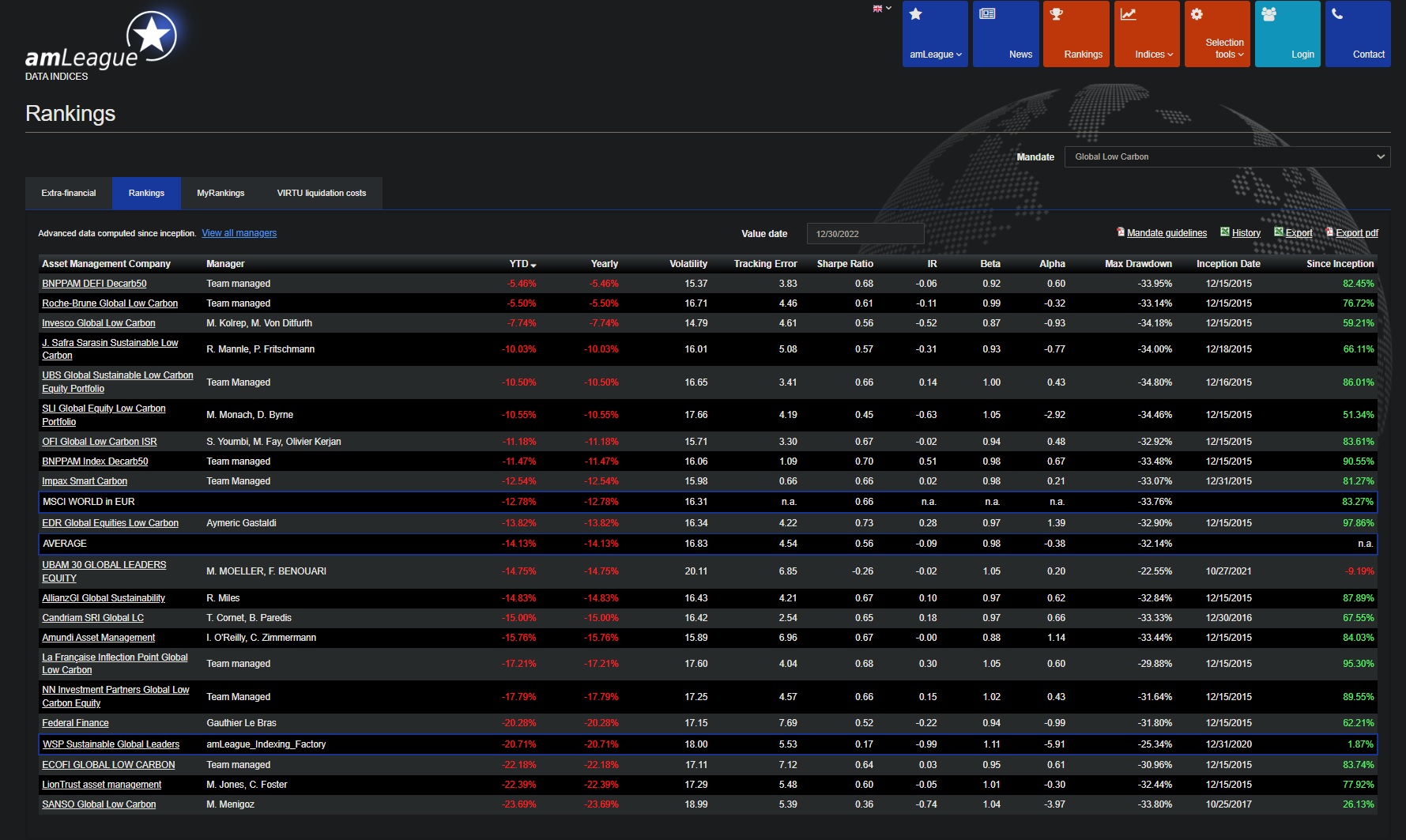Click View all managers link

(239, 233)
